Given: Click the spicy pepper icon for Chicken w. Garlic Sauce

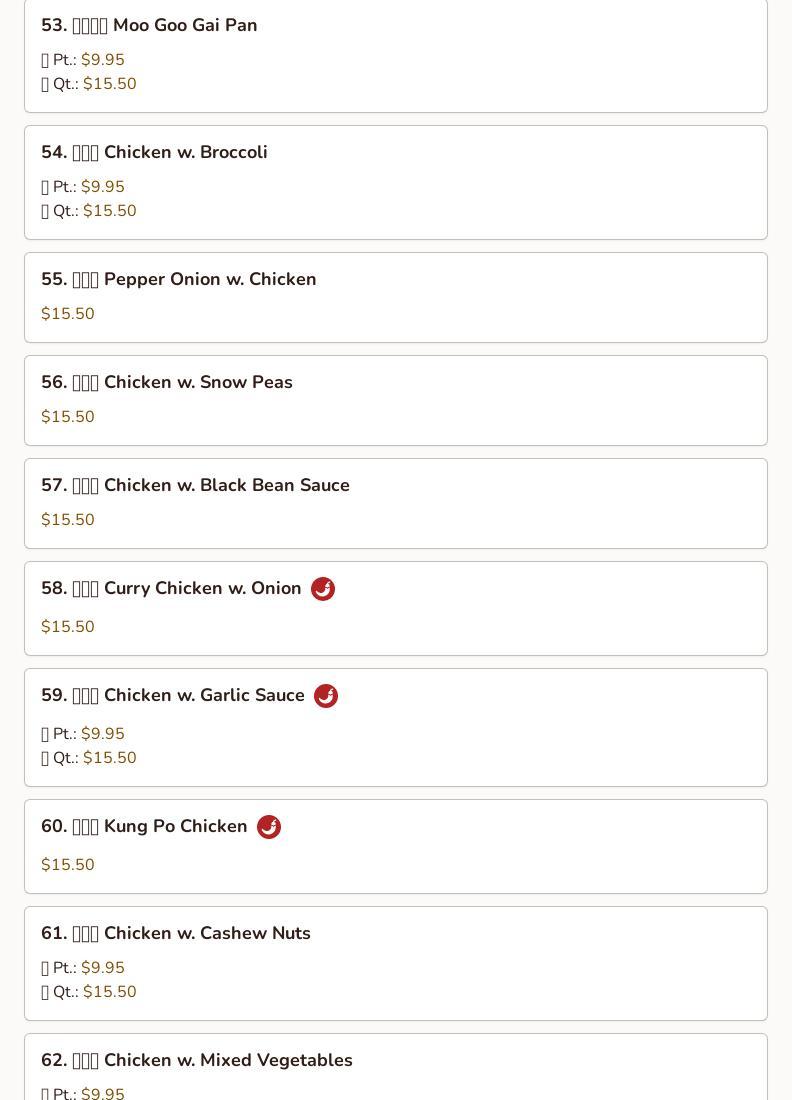Looking at the screenshot, I should point(325,696).
